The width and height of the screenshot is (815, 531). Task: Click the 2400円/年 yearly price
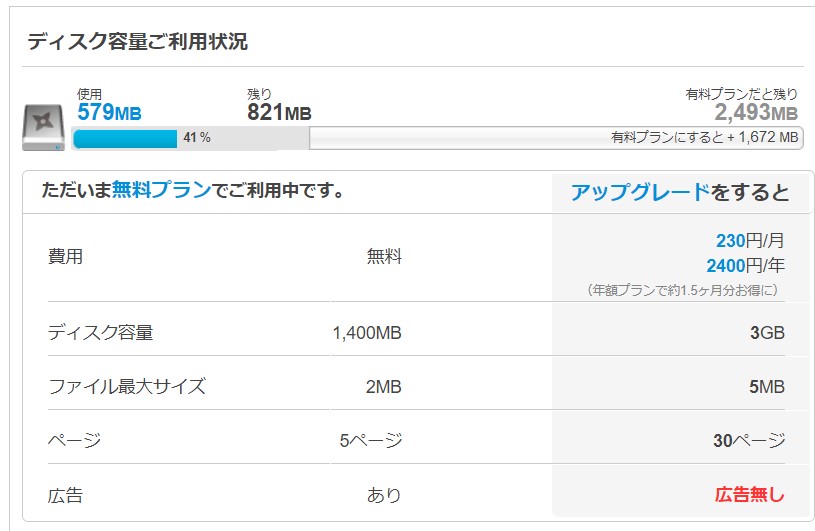745,265
